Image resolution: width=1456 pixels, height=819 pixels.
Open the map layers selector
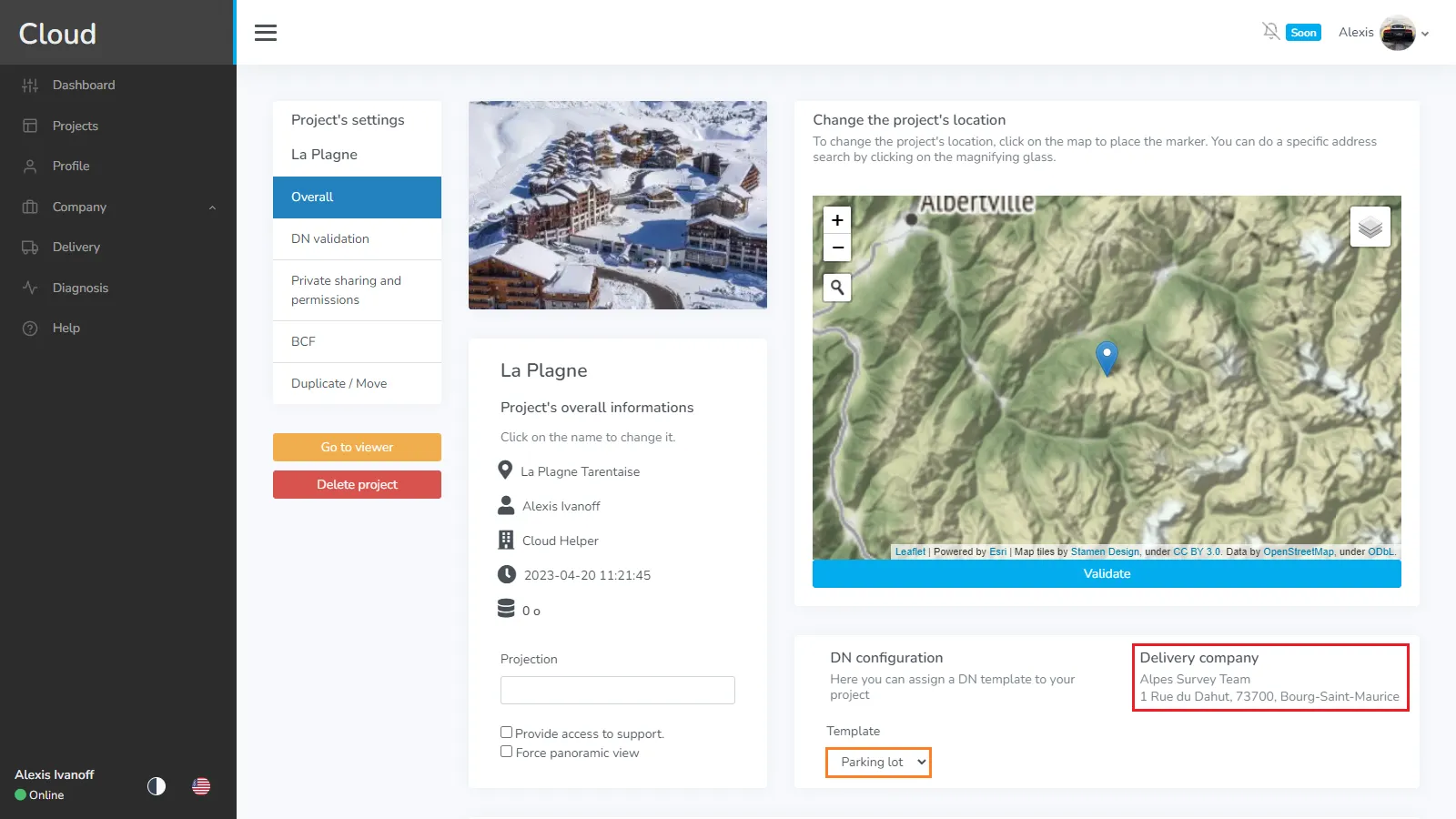click(1370, 227)
